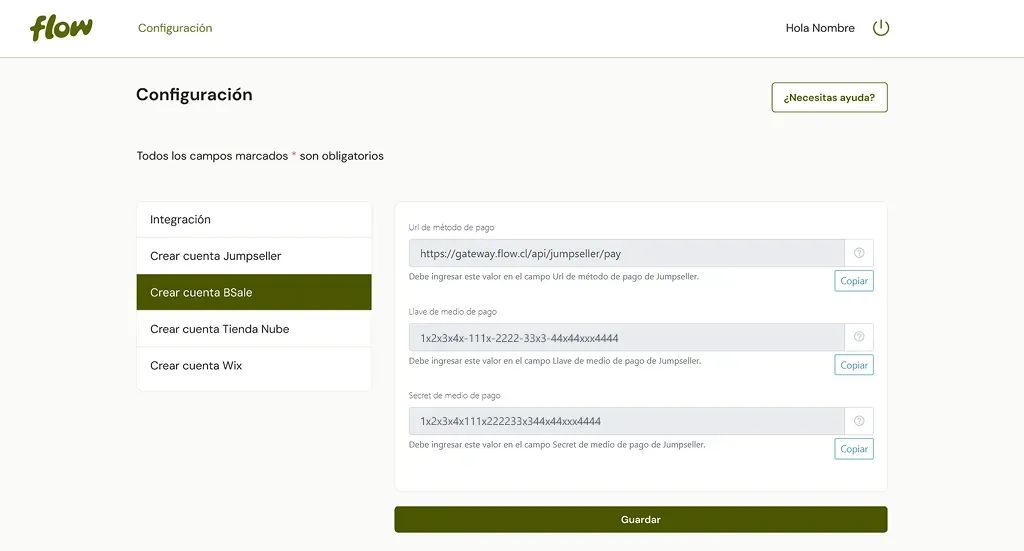Copy the Llave de medio de pago value
1024x551 pixels.
854,365
